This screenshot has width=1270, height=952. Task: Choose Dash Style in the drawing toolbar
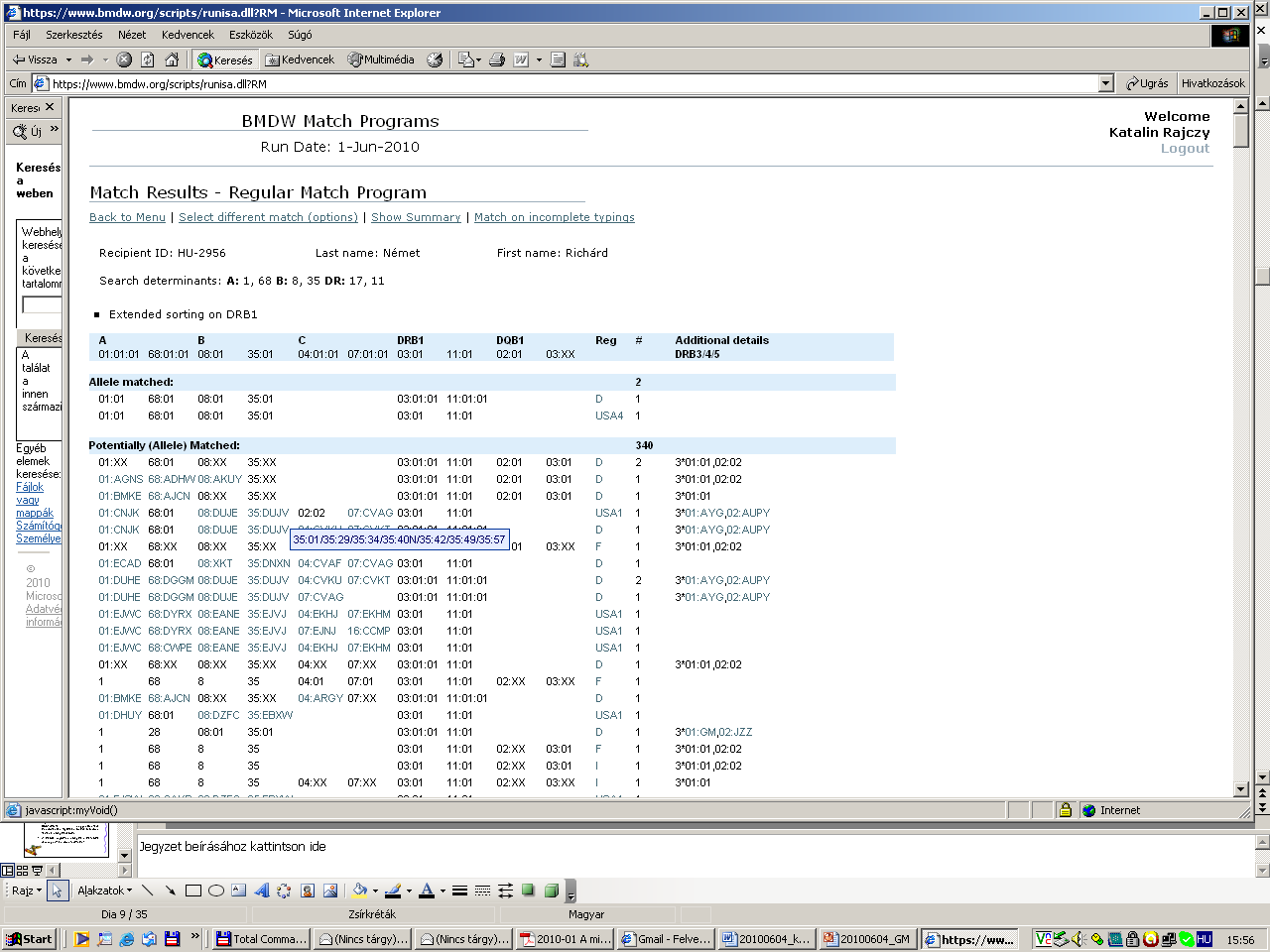click(482, 891)
